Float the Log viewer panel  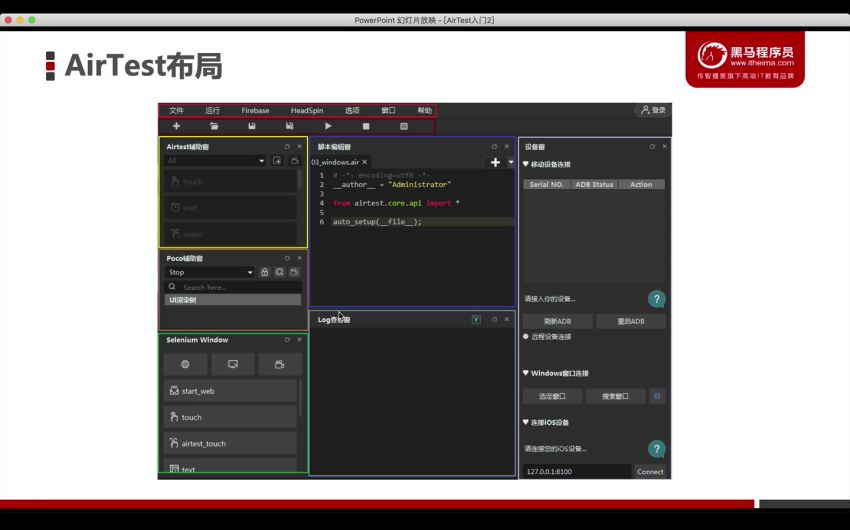pyautogui.click(x=494, y=319)
